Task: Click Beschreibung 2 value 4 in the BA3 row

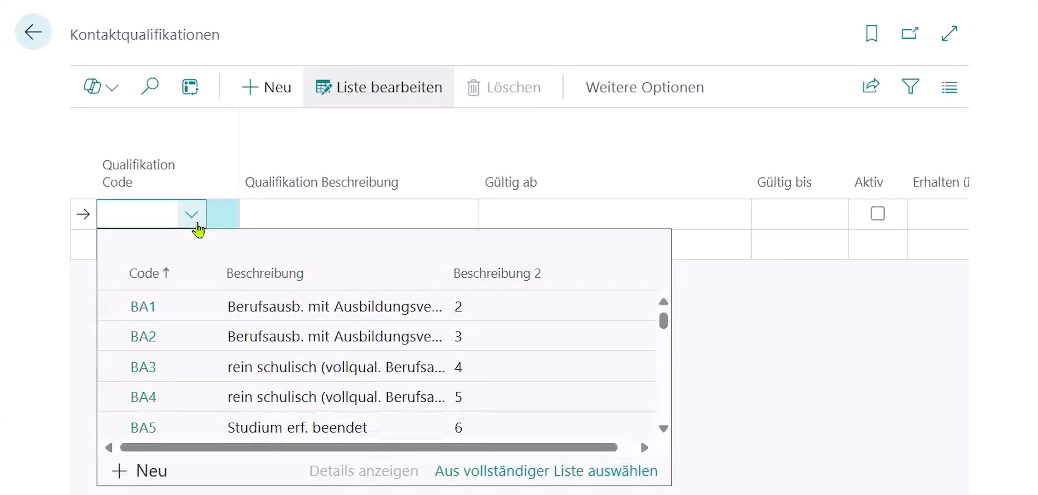Action: click(458, 367)
